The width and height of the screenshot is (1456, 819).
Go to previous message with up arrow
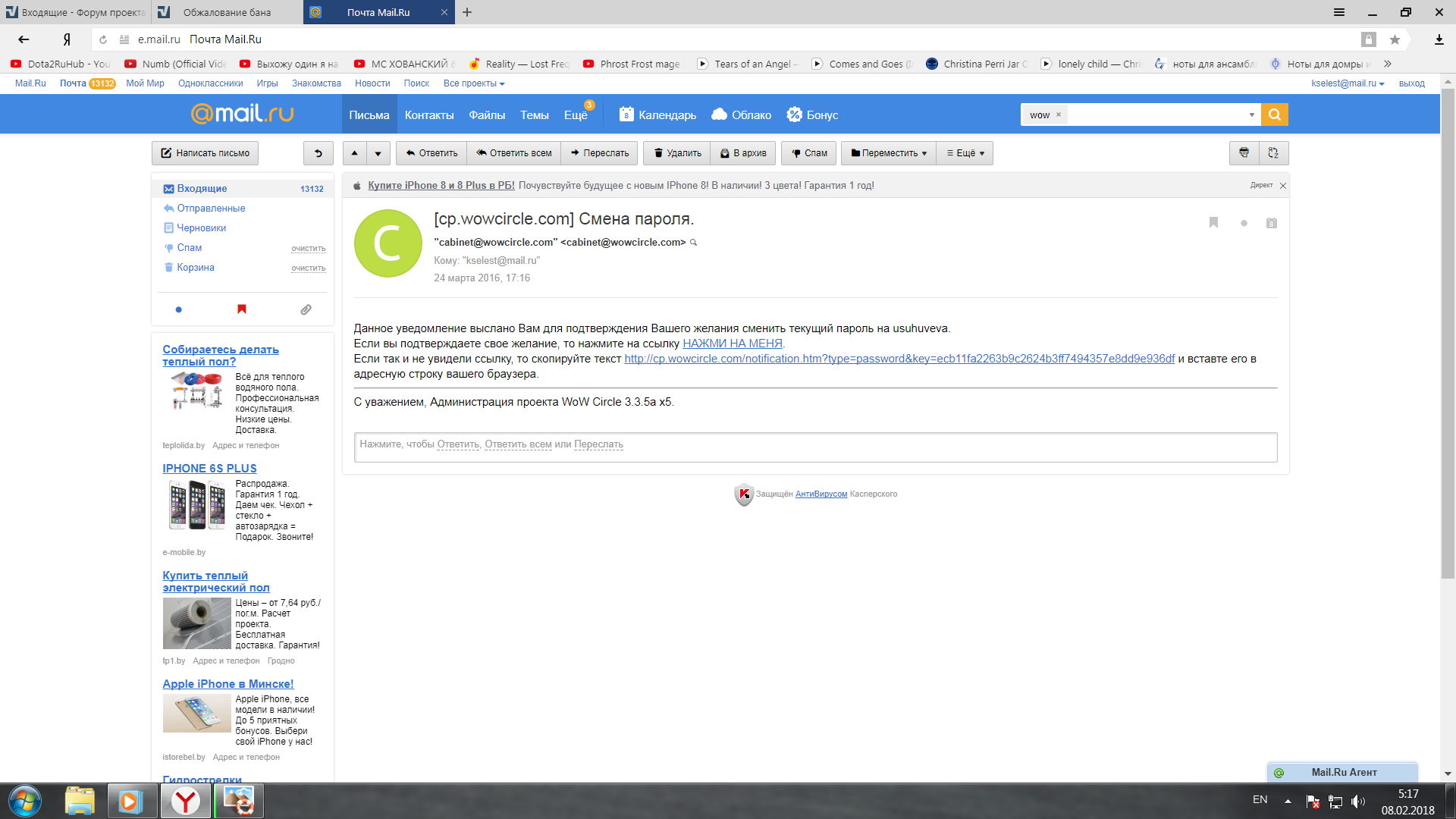click(x=354, y=153)
